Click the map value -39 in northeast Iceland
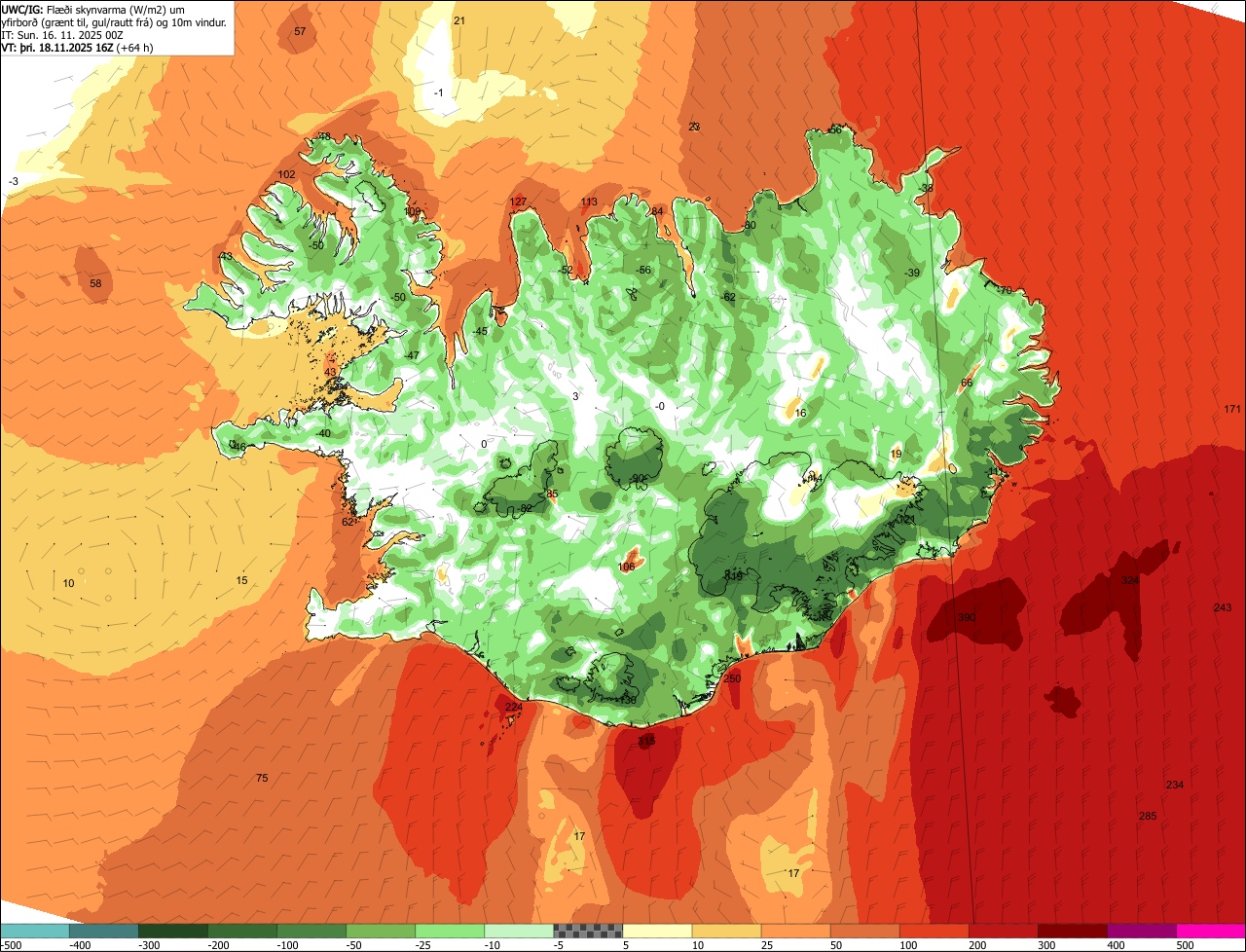This screenshot has width=1246, height=952. pos(911,273)
